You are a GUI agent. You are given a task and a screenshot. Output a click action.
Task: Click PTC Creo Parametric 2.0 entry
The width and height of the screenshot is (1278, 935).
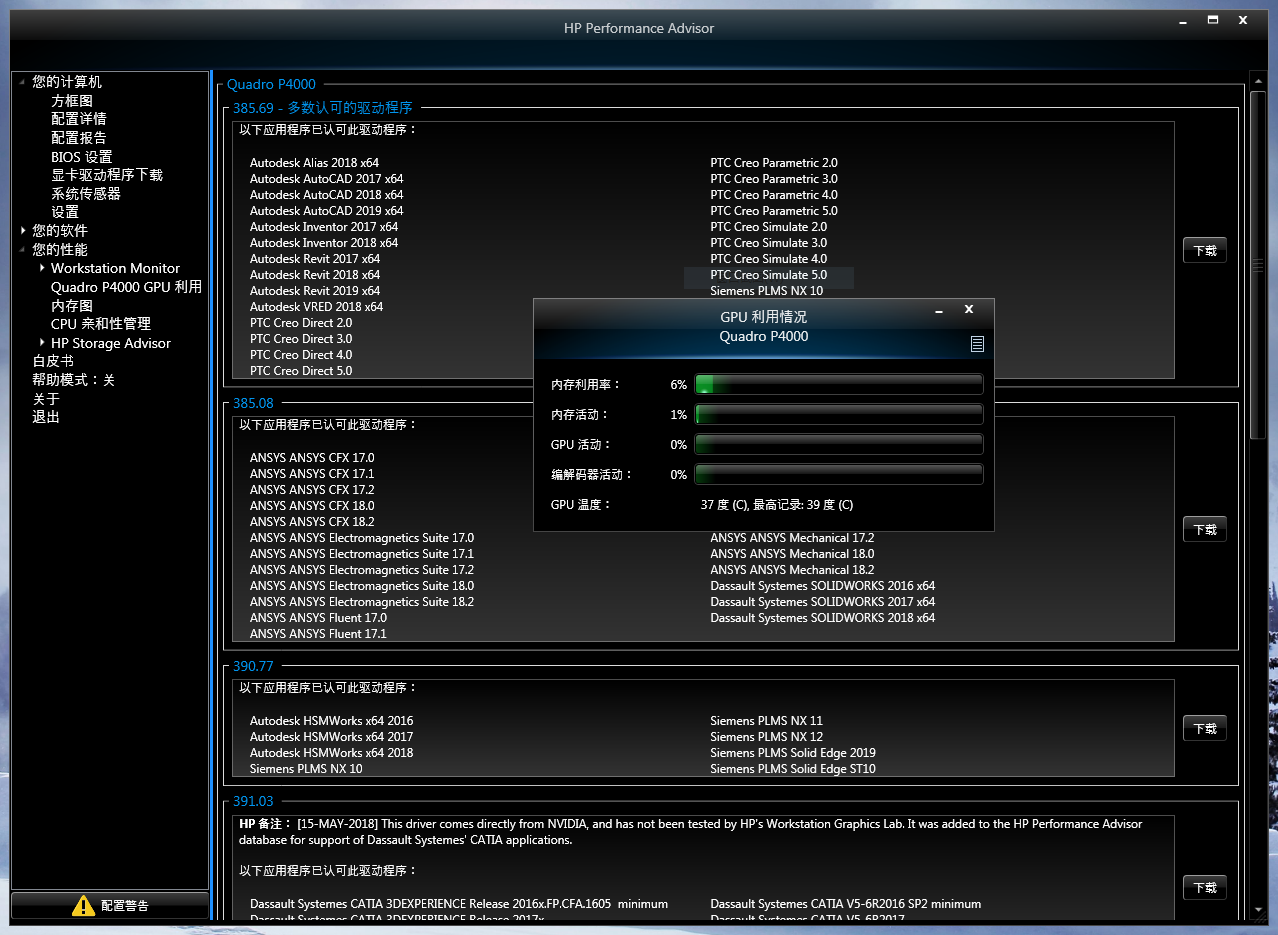(x=774, y=163)
